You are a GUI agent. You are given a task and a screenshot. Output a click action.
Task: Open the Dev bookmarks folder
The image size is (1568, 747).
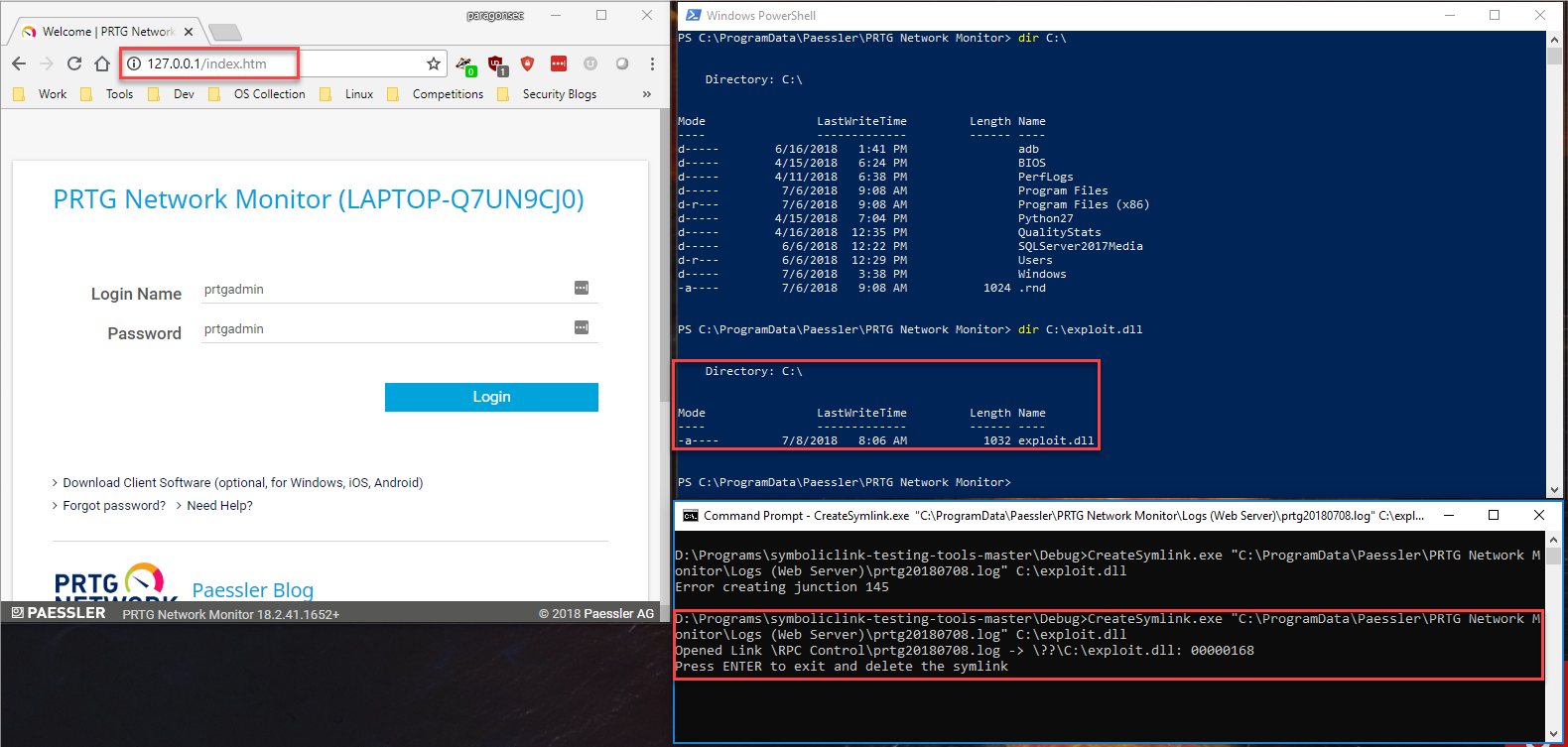tap(173, 94)
